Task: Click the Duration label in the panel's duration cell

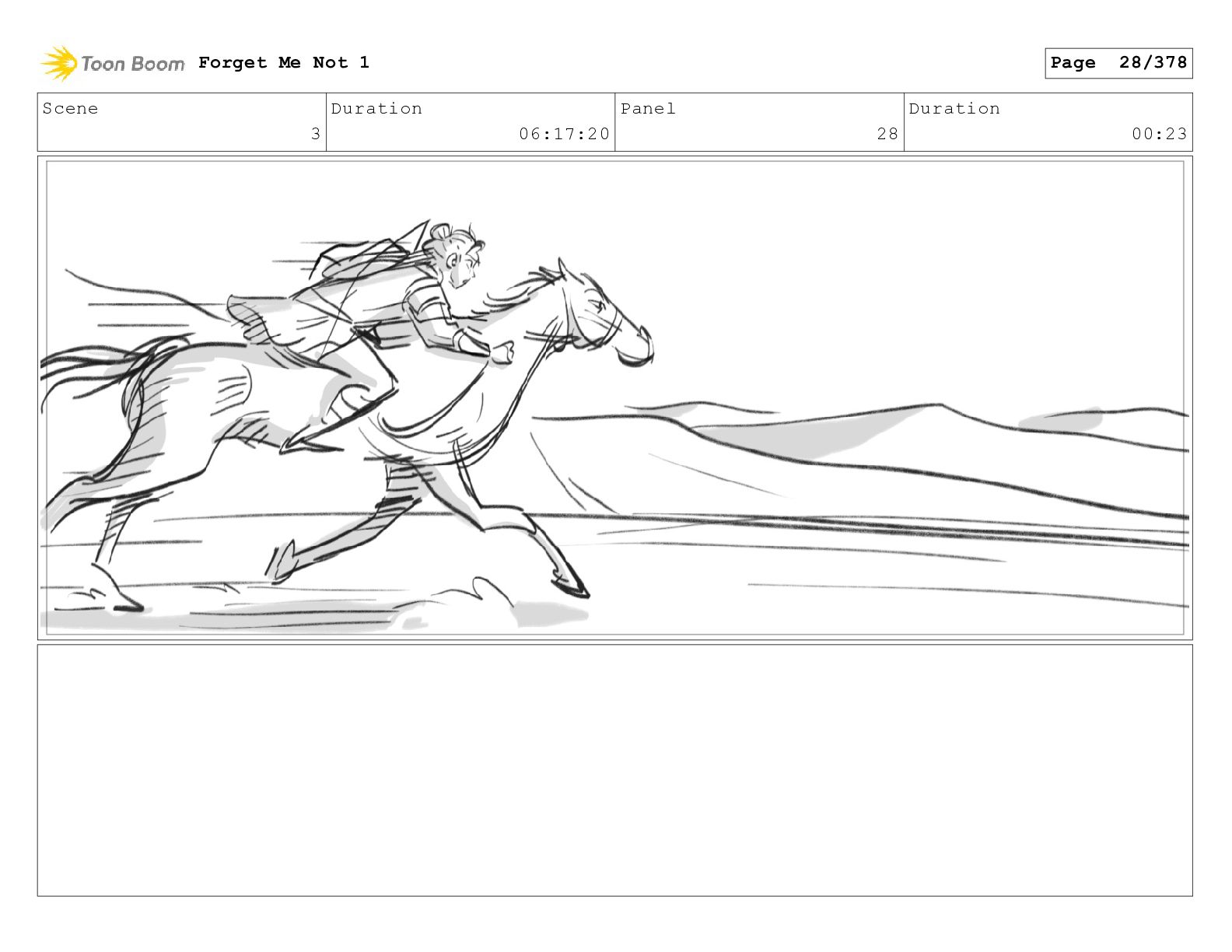Action: coord(955,108)
